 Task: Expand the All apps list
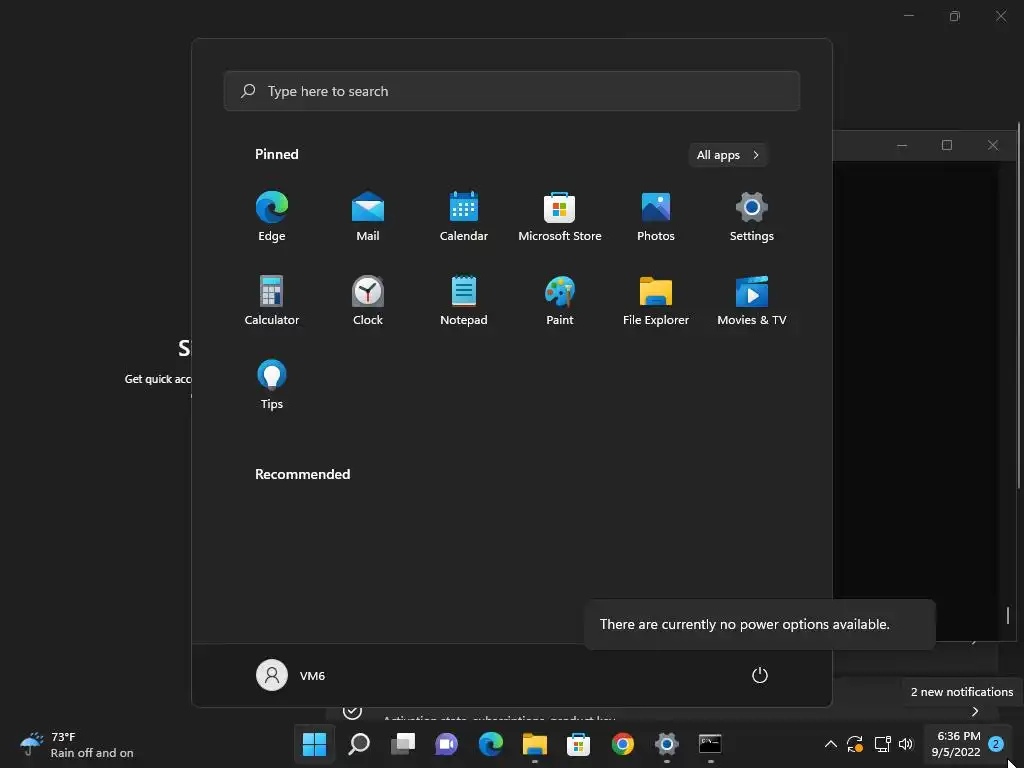728,155
